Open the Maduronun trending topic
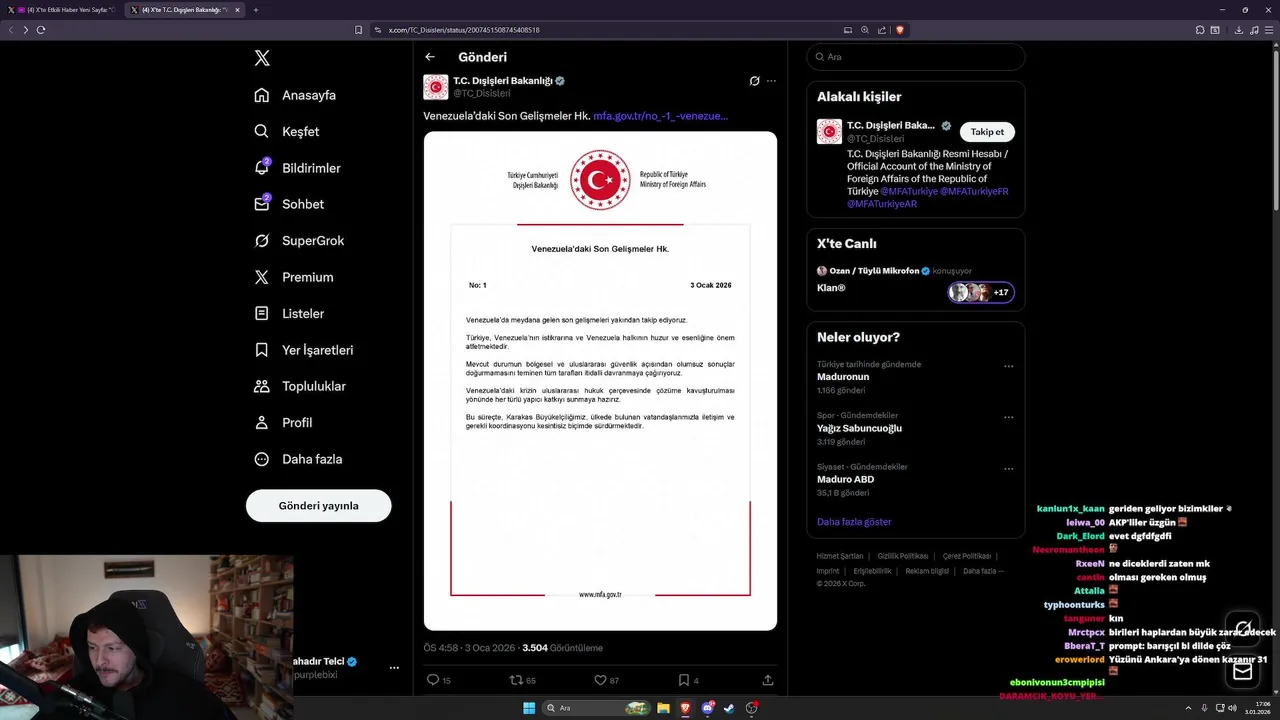This screenshot has height=720, width=1280. [843, 377]
